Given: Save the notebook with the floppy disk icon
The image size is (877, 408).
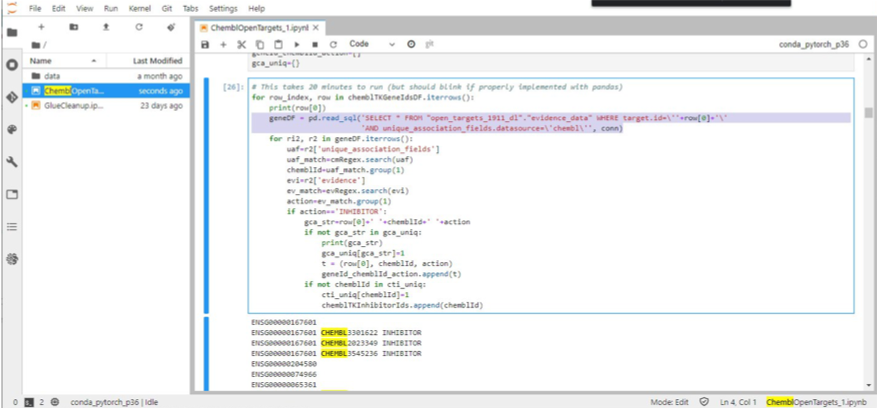Looking at the screenshot, I should 206,45.
